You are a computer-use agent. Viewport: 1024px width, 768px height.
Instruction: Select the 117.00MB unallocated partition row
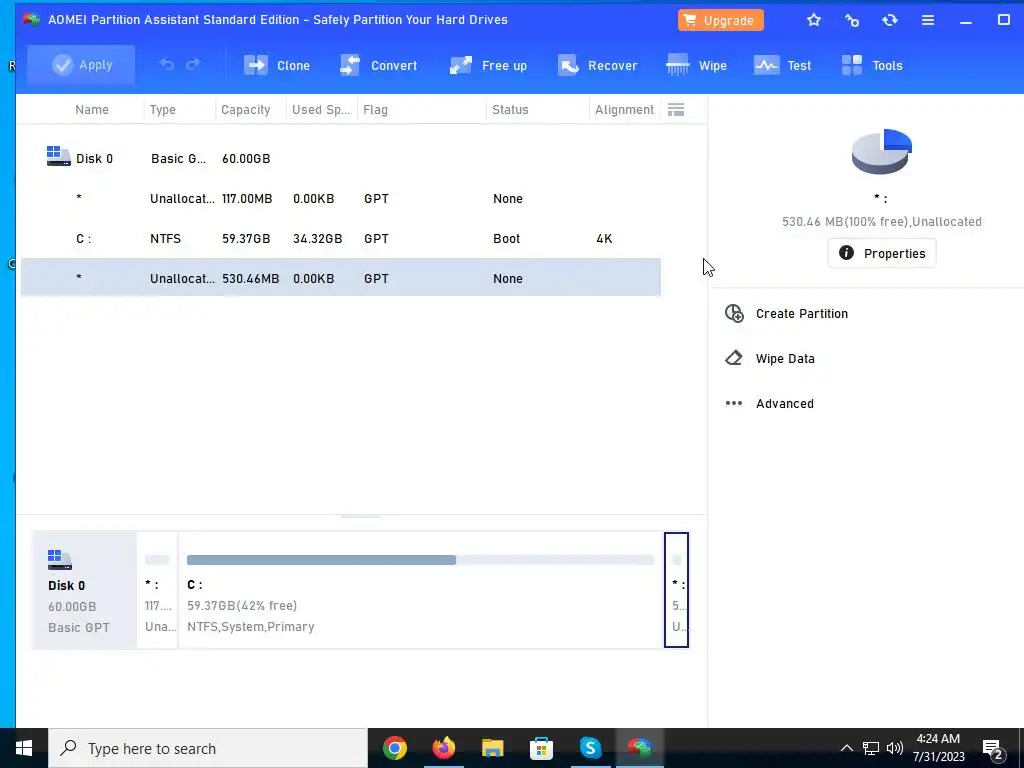pos(341,199)
